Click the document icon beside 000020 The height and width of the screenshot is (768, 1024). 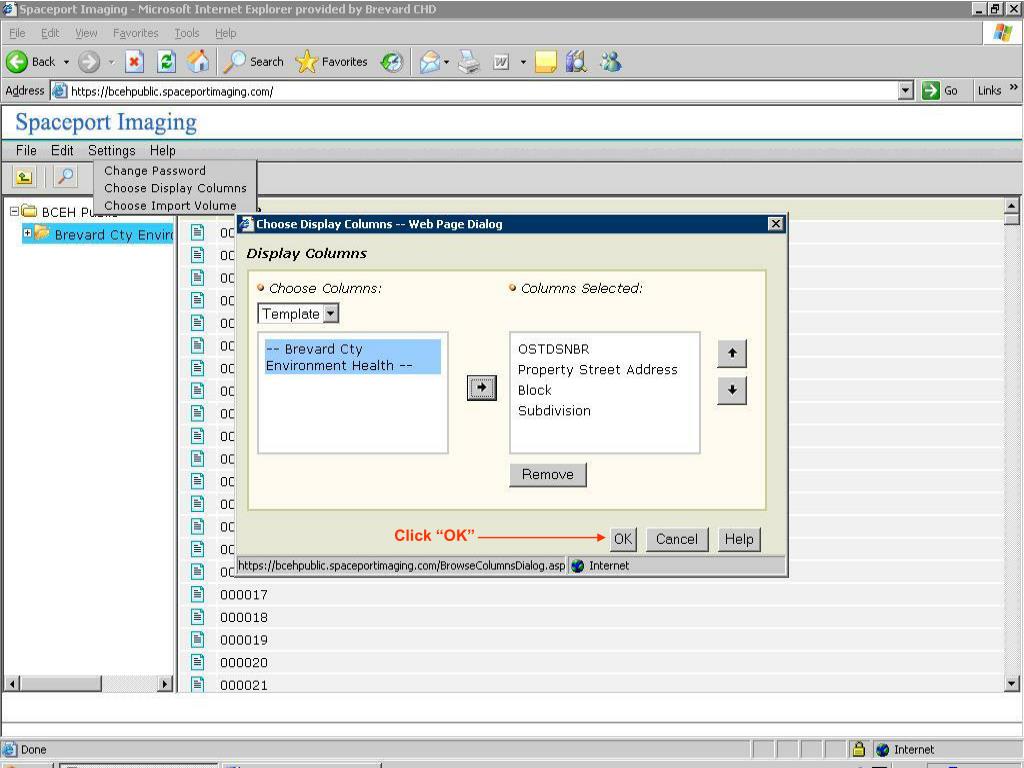click(x=197, y=662)
